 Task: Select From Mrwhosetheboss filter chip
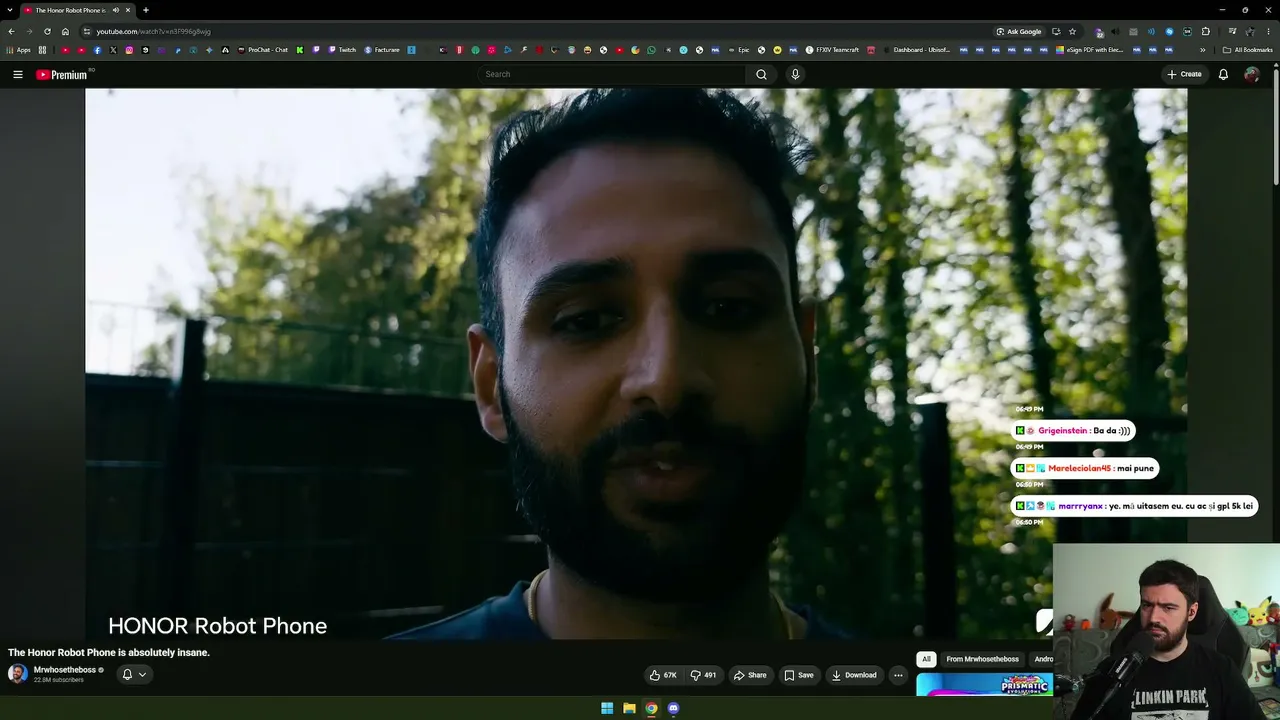pyautogui.click(x=982, y=659)
